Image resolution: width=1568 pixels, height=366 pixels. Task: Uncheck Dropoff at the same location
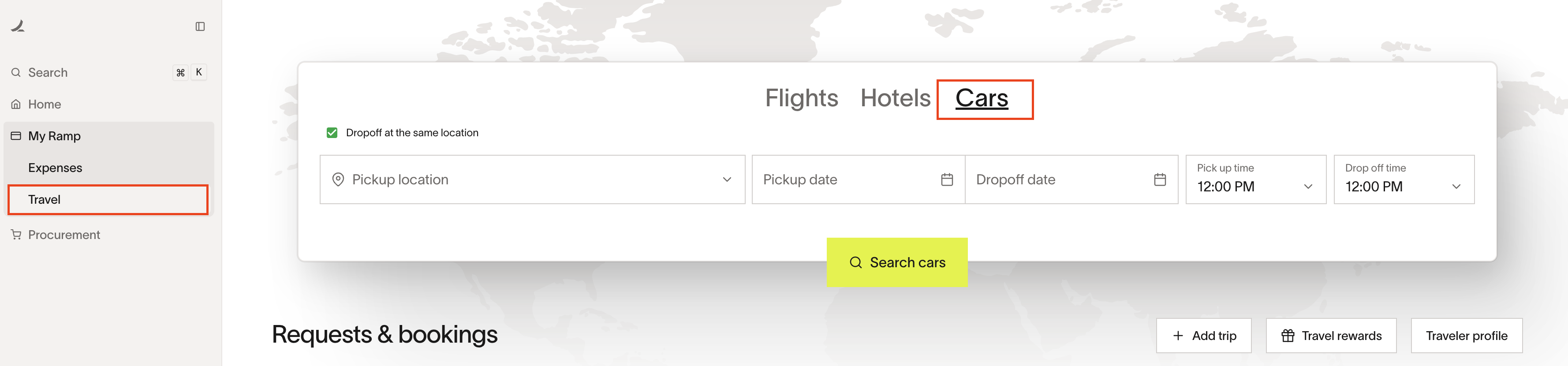tap(332, 133)
